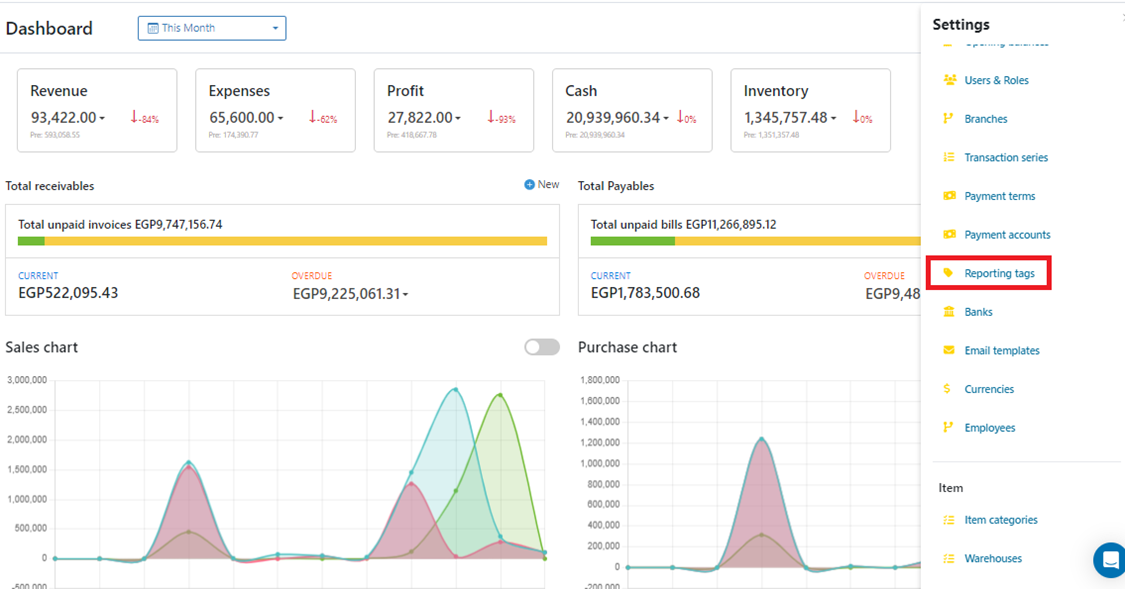Viewport: 1125px width, 589px height.
Task: Click the Users & Roles people icon
Action: coord(949,80)
